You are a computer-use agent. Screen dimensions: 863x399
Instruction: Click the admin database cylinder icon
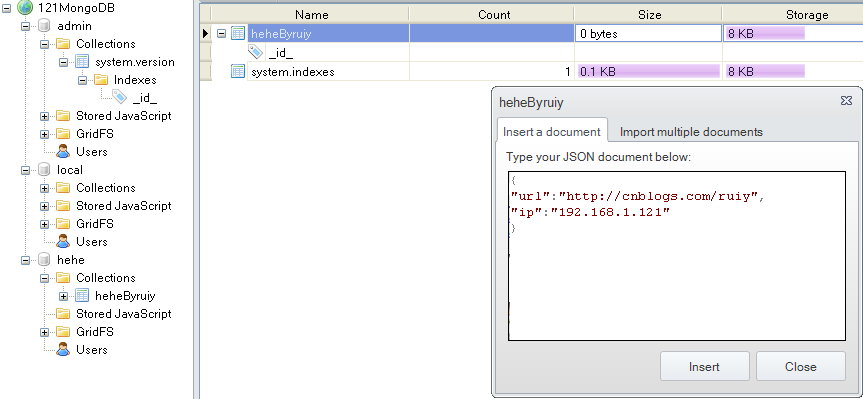tap(44, 26)
